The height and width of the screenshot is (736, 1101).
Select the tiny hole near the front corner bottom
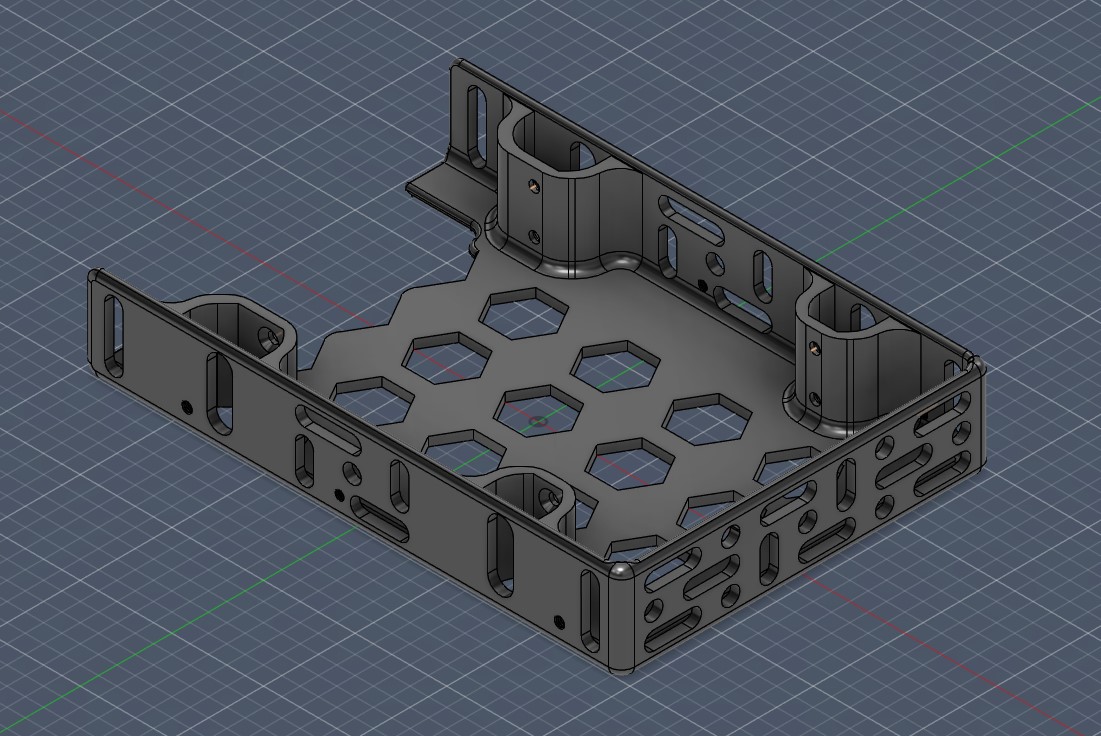[x=559, y=621]
